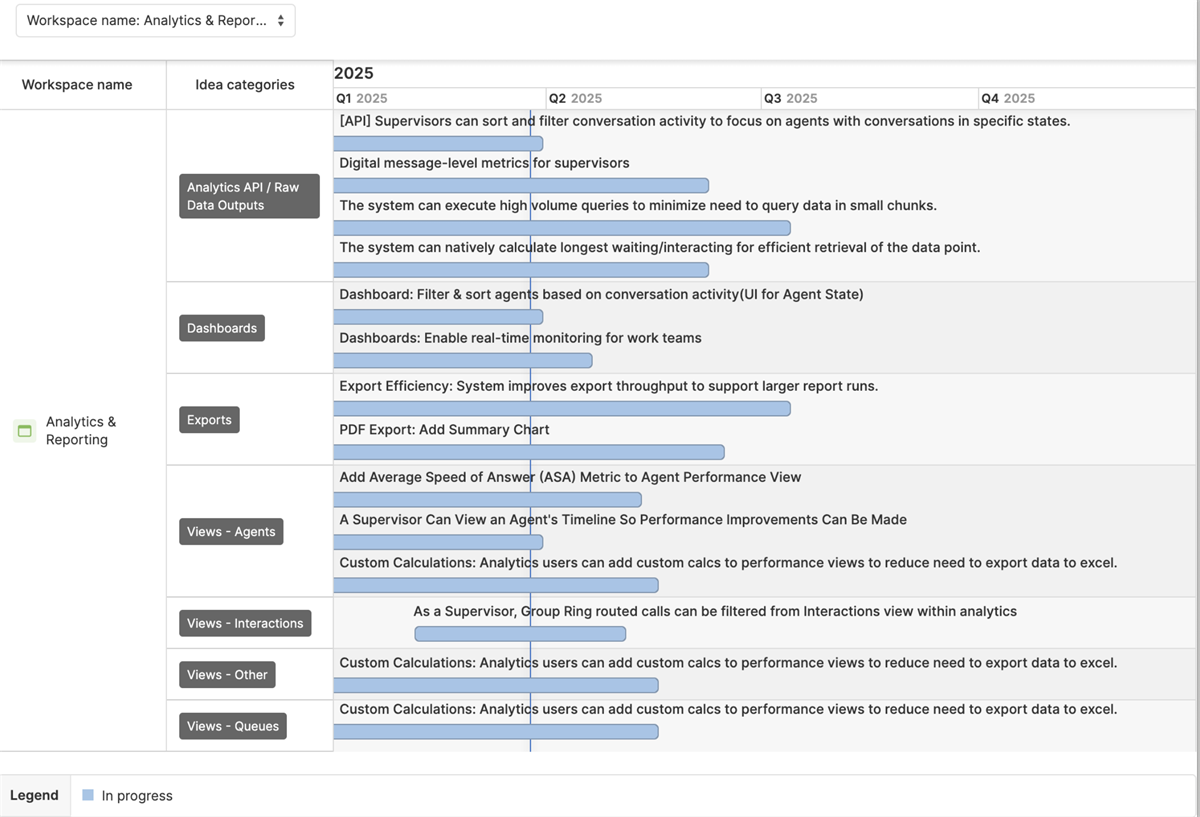Click the Q2 2025 timeline header
Image resolution: width=1200 pixels, height=817 pixels.
[x=575, y=98]
